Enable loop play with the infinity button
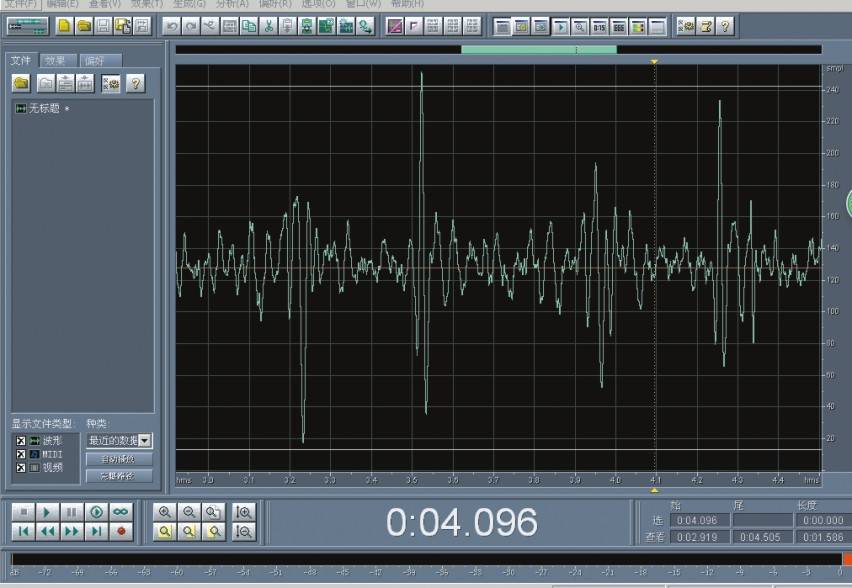The width and height of the screenshot is (852, 588). [121, 511]
